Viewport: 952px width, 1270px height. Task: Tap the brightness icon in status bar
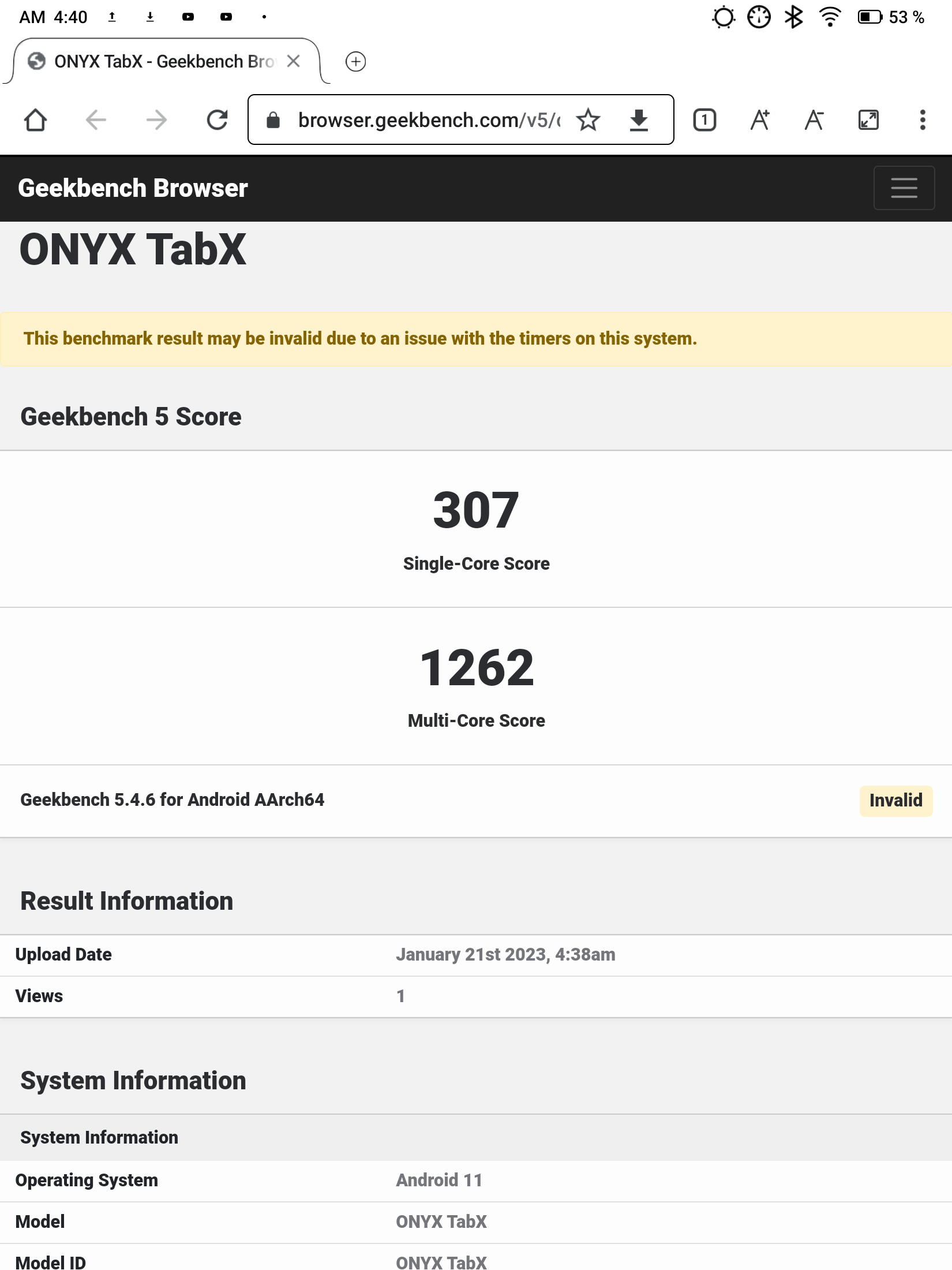724,17
